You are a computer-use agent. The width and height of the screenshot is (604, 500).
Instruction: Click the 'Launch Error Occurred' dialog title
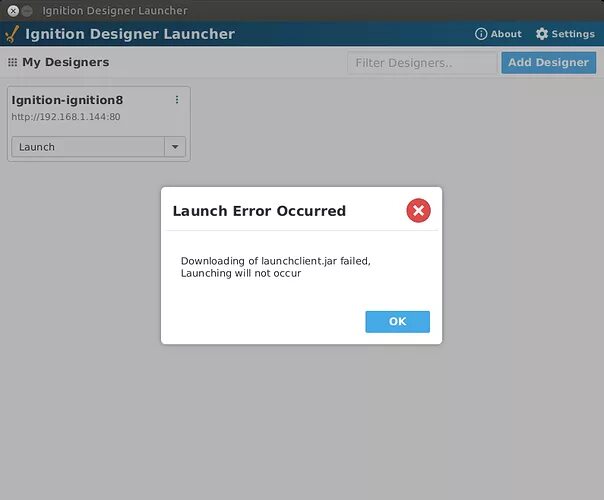pos(259,211)
